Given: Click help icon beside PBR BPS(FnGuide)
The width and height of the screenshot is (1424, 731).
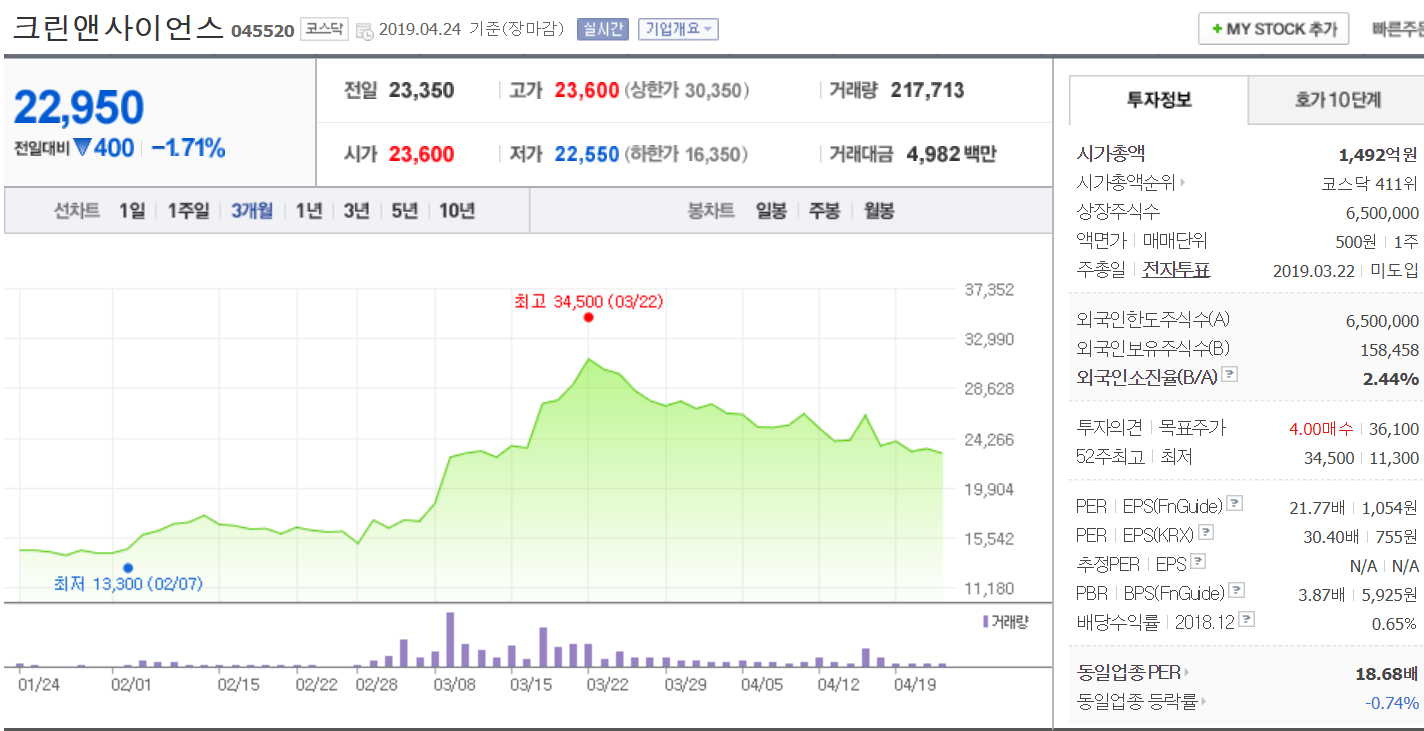Looking at the screenshot, I should pyautogui.click(x=1235, y=590).
